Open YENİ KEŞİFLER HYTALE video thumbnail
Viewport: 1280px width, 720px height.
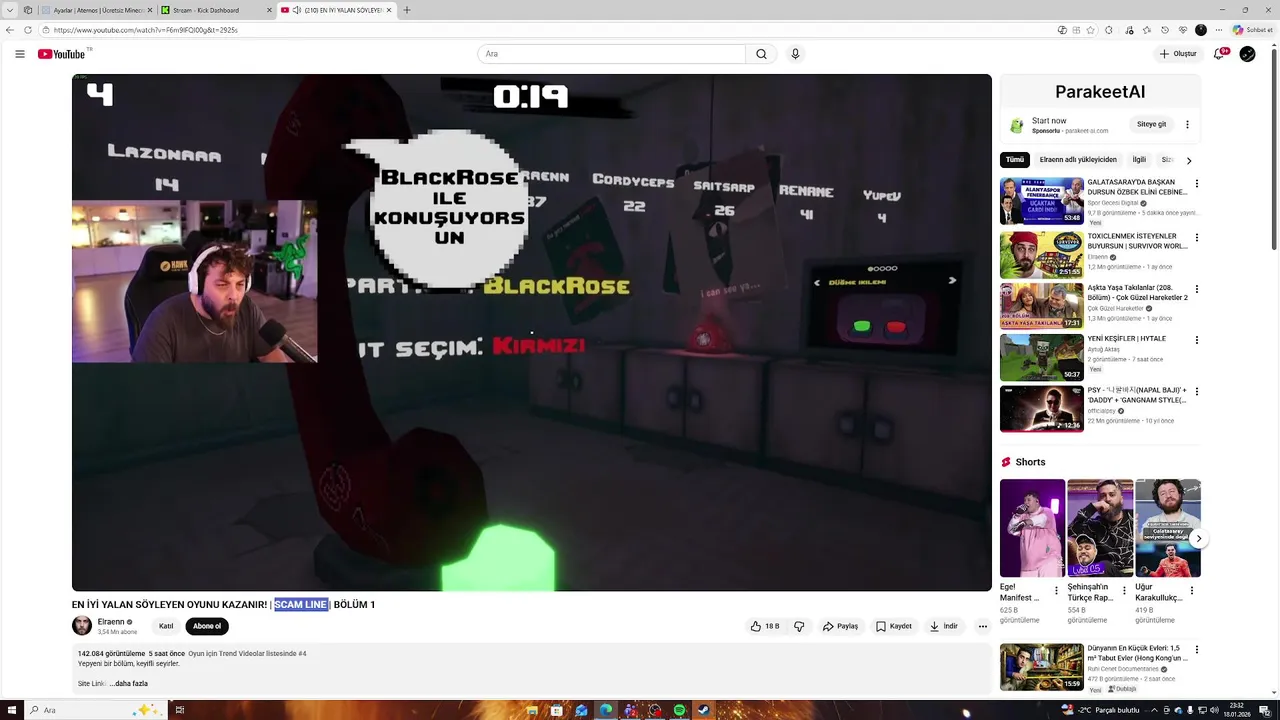point(1041,357)
